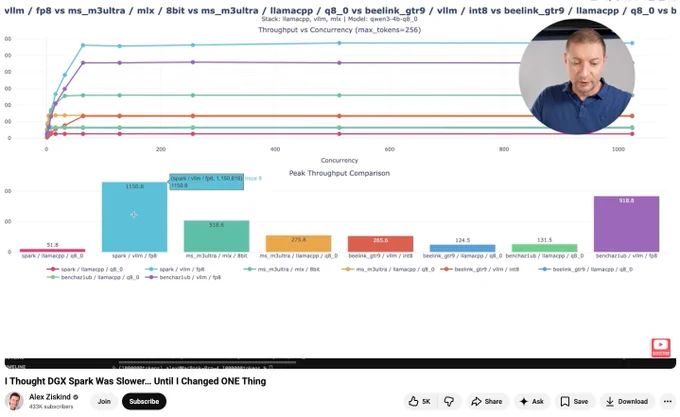The height and width of the screenshot is (417, 680).
Task: Click the Peak Throughput Comparison title
Action: click(x=340, y=173)
